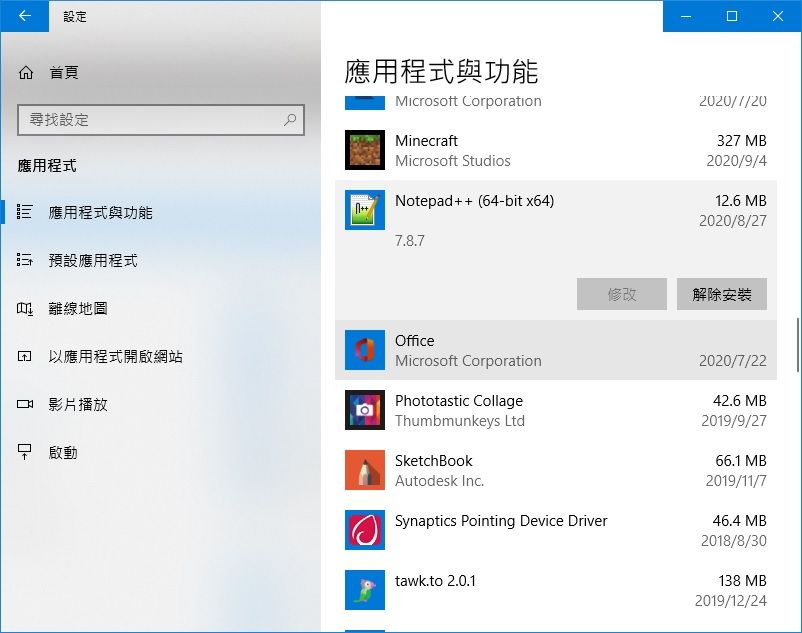This screenshot has width=802, height=633.
Task: Maximize the 設定 window
Action: [x=732, y=16]
